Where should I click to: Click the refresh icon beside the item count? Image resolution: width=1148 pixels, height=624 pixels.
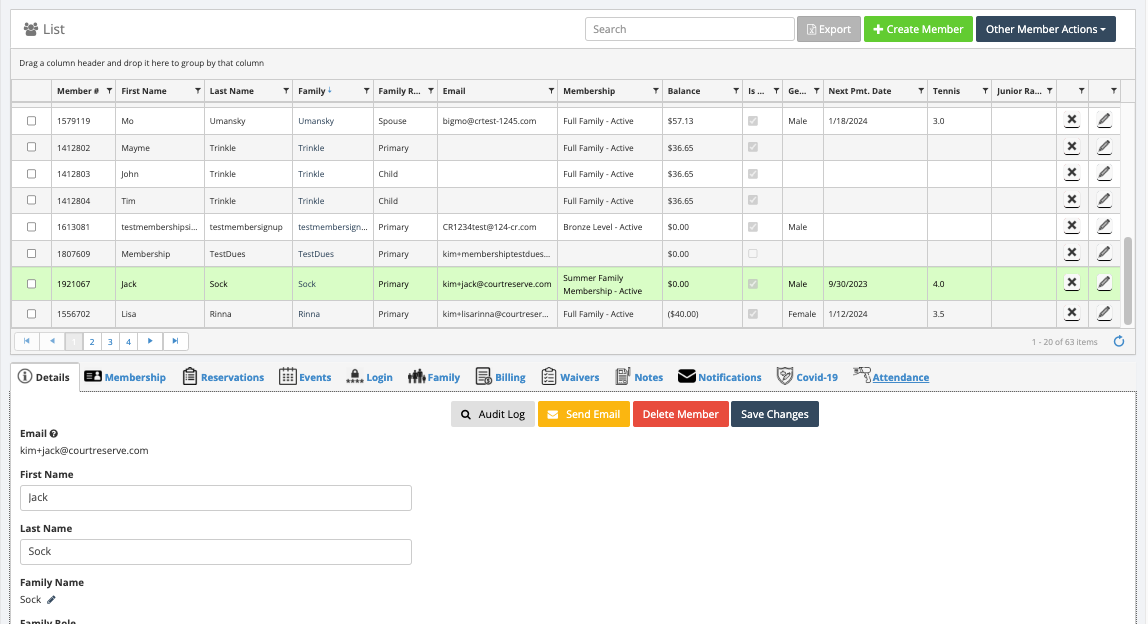click(x=1118, y=341)
